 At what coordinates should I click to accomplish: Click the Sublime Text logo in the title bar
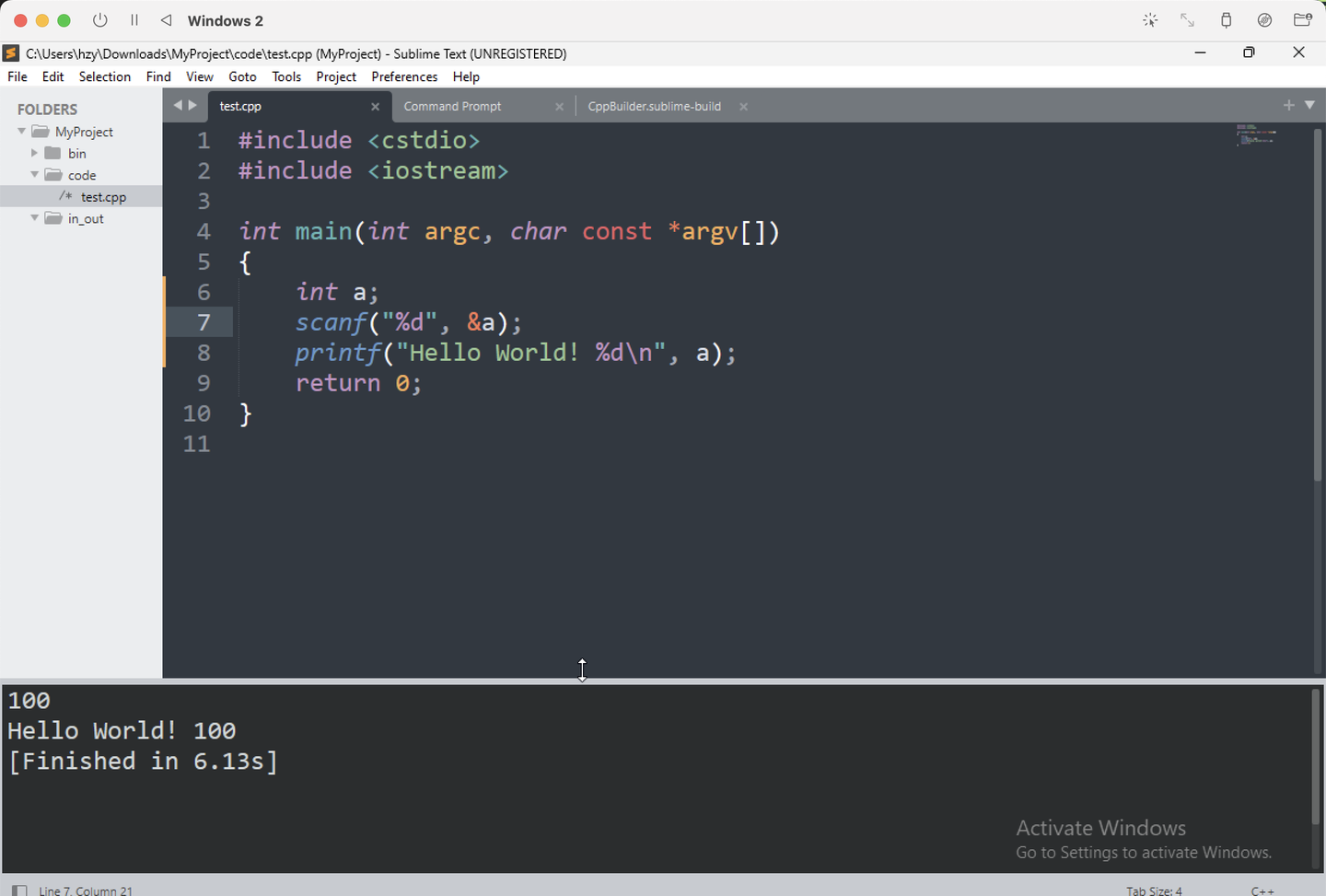10,52
